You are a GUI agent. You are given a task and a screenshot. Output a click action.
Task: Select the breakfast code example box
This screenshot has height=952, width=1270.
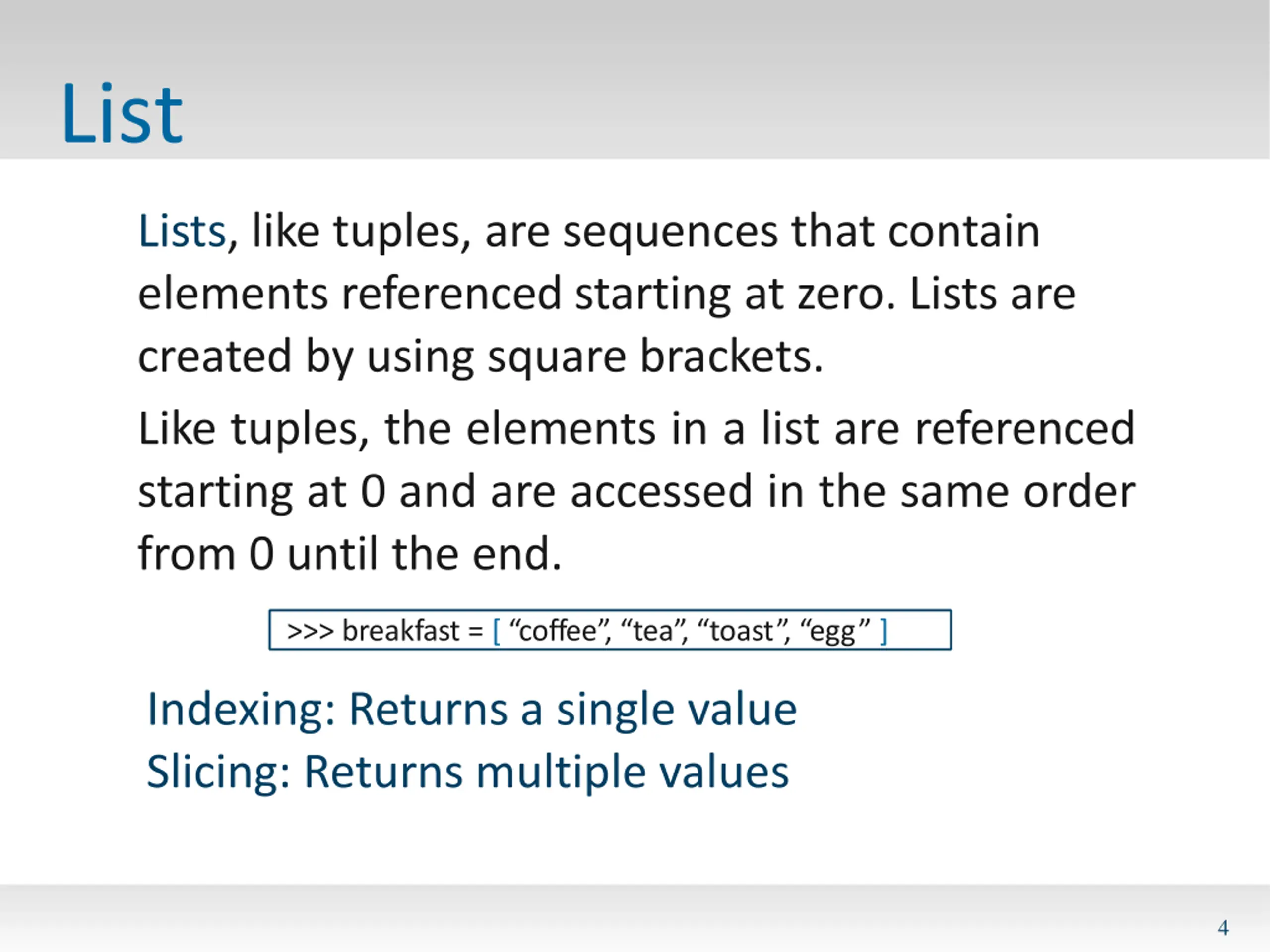pyautogui.click(x=610, y=630)
